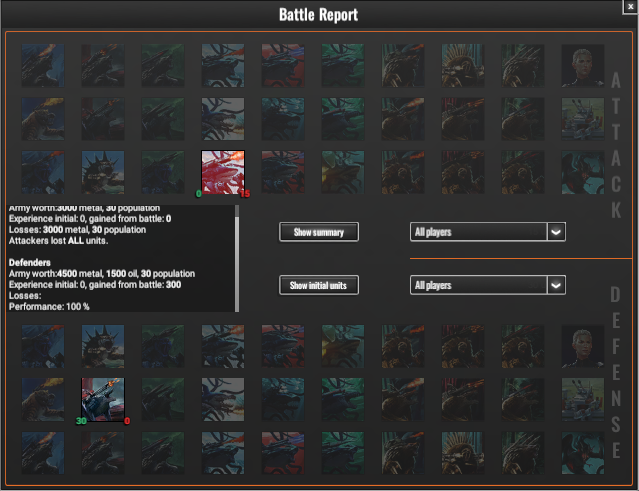Click the "Defenders" heading in the log
The width and height of the screenshot is (639, 491).
click(30, 262)
